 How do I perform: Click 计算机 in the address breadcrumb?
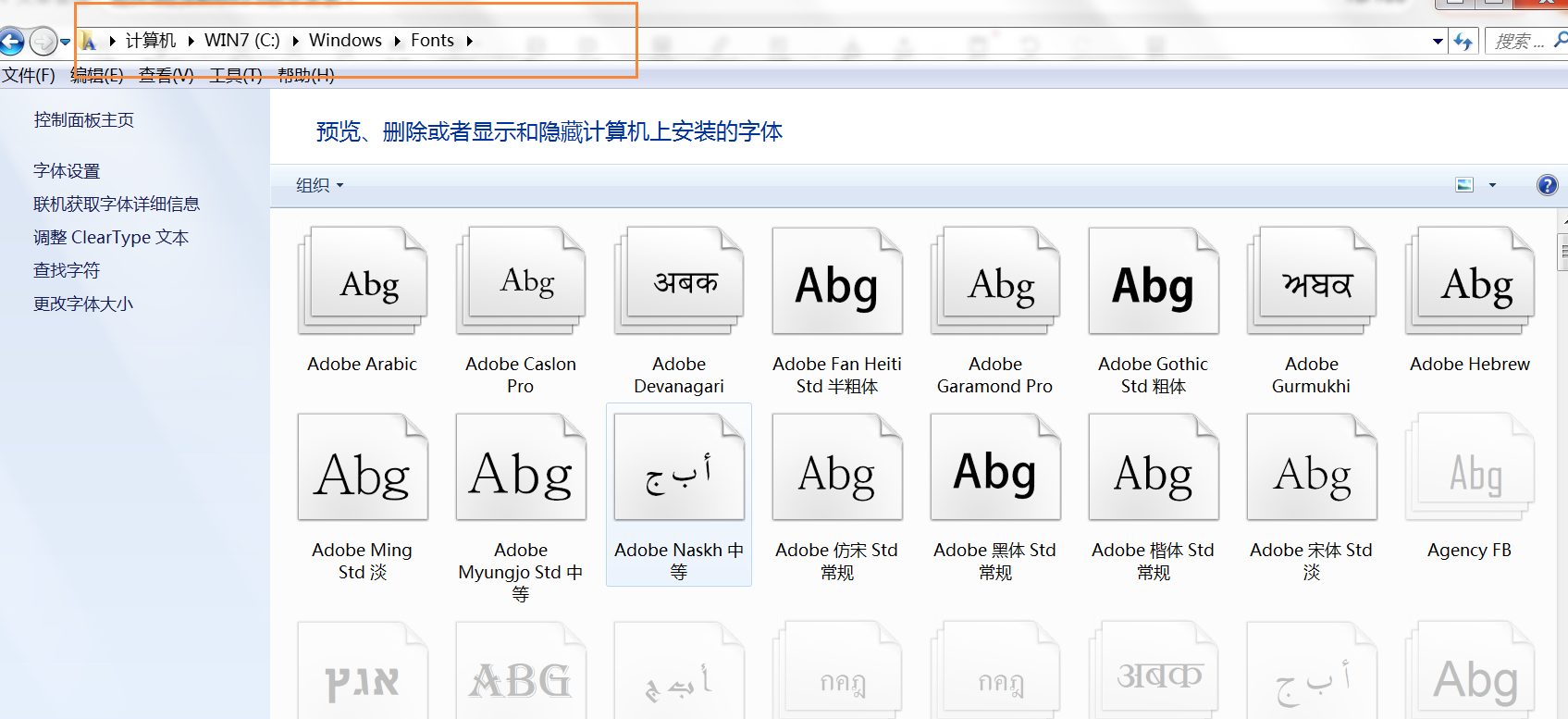click(x=151, y=41)
